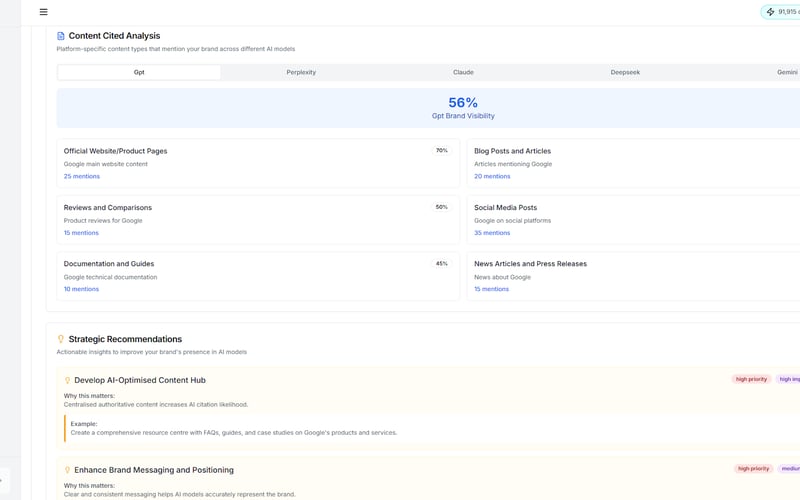Viewport: 800px width, 500px height.
Task: Click the Documentation and Guides title
Action: [x=109, y=264]
